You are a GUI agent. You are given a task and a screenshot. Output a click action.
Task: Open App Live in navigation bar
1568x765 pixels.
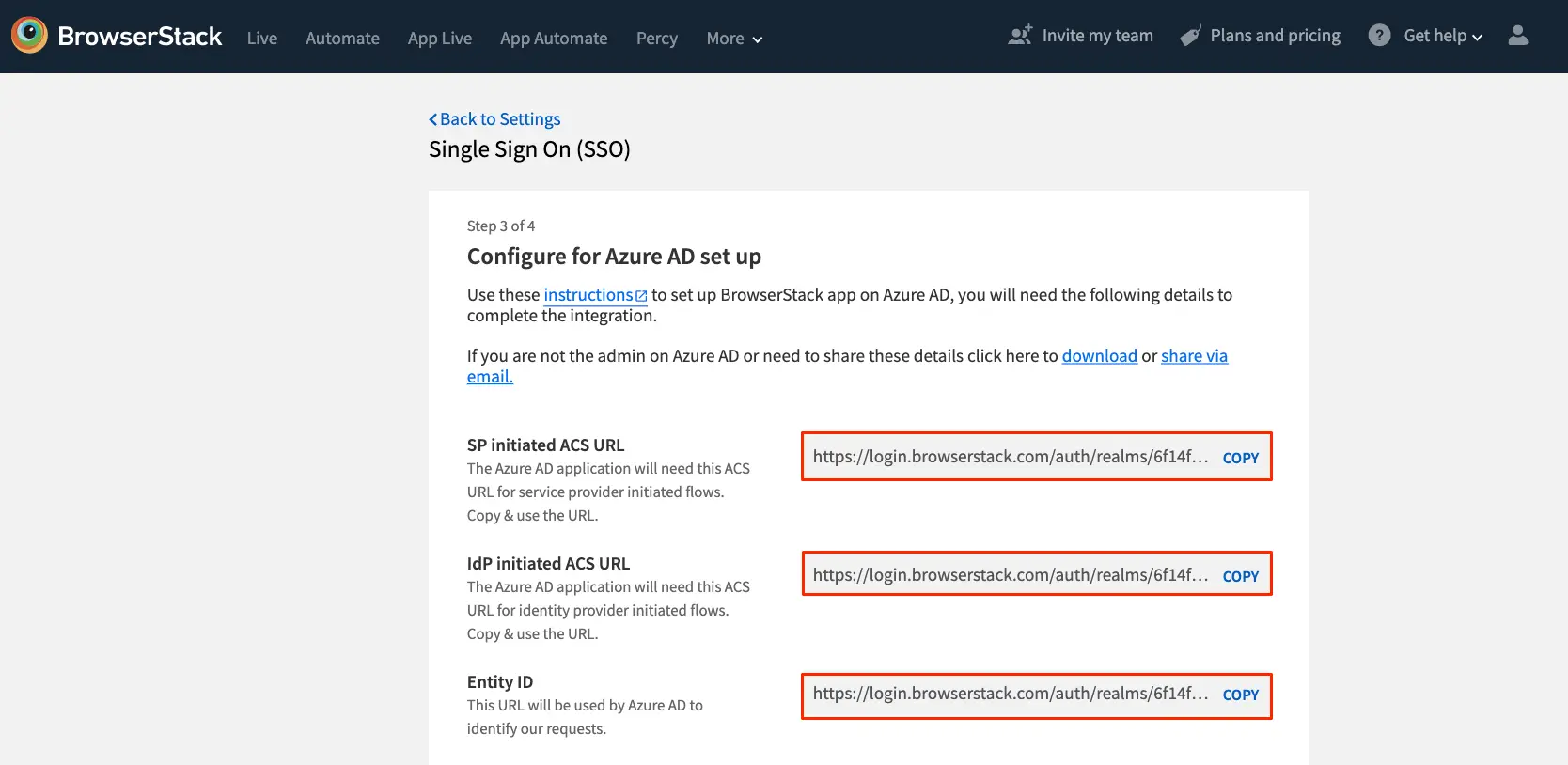(x=439, y=39)
